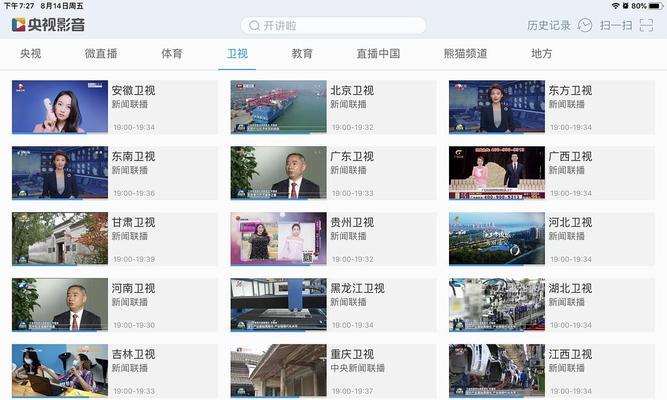Open the 甘肃卫视 thumbnail
667x400 pixels.
(60, 239)
